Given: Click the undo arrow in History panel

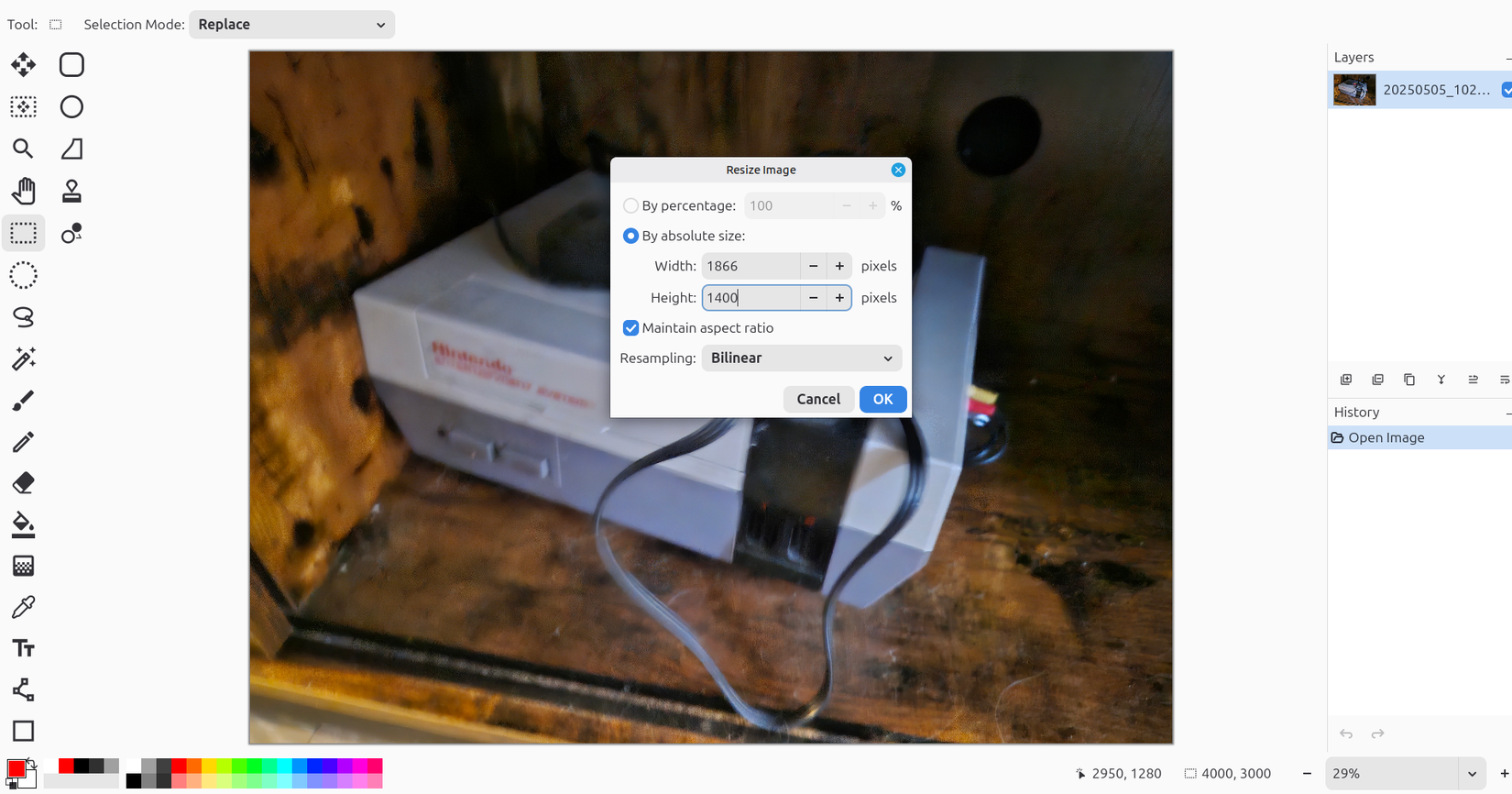Looking at the screenshot, I should pos(1346,733).
